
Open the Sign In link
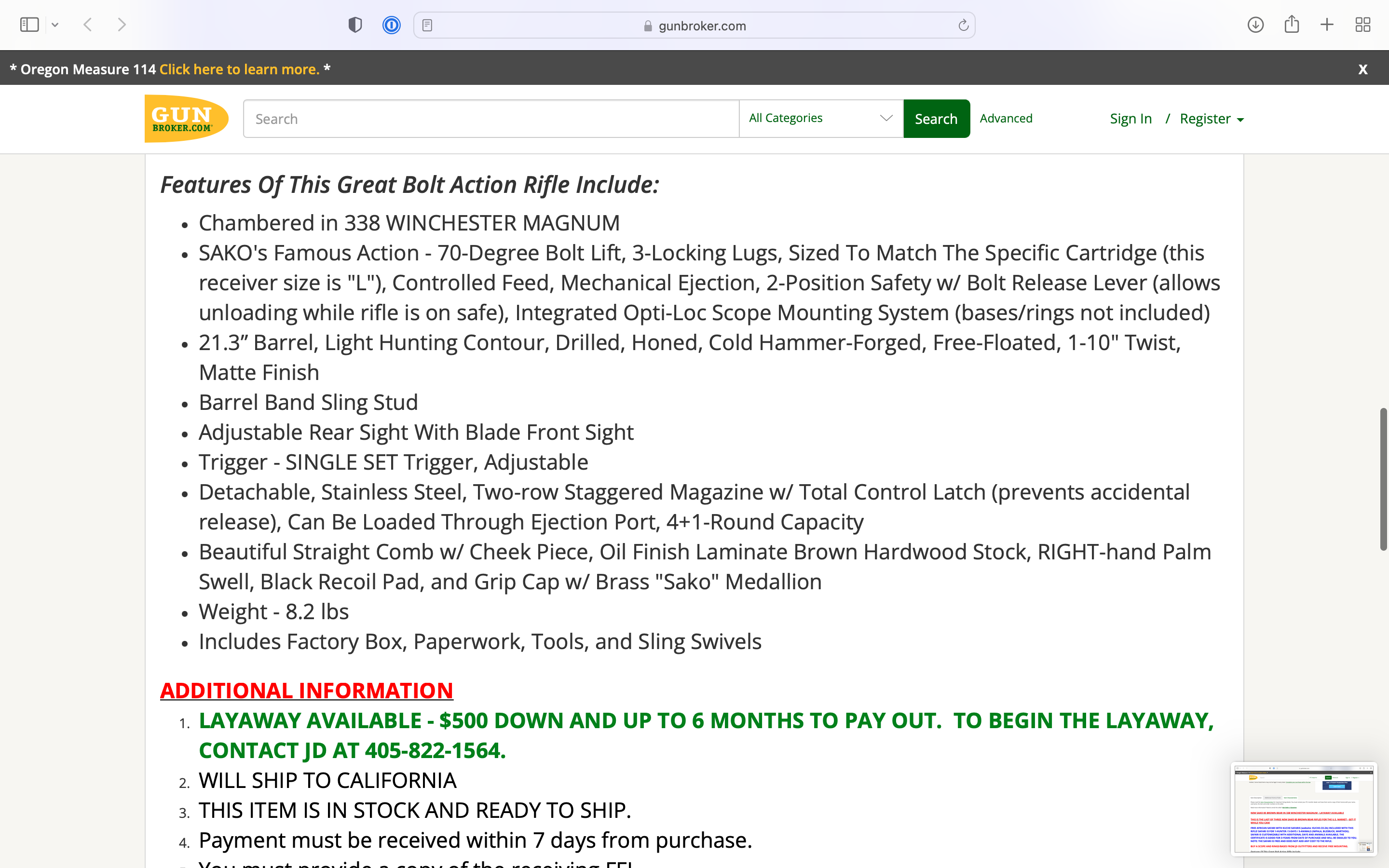tap(1130, 119)
